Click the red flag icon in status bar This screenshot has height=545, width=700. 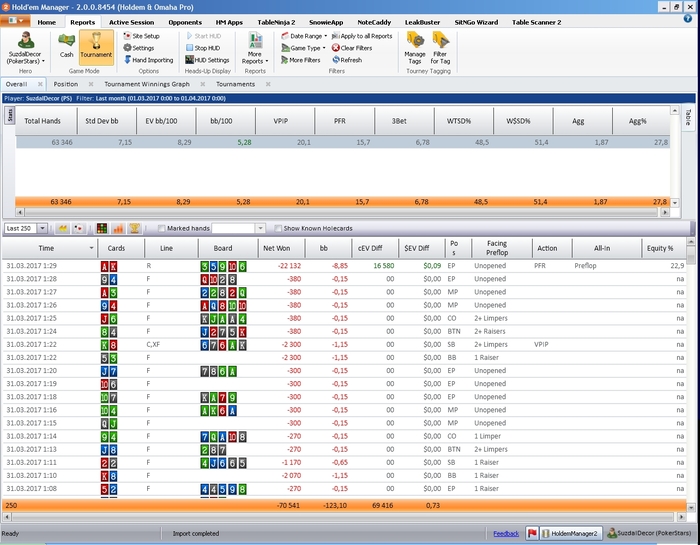tap(532, 533)
